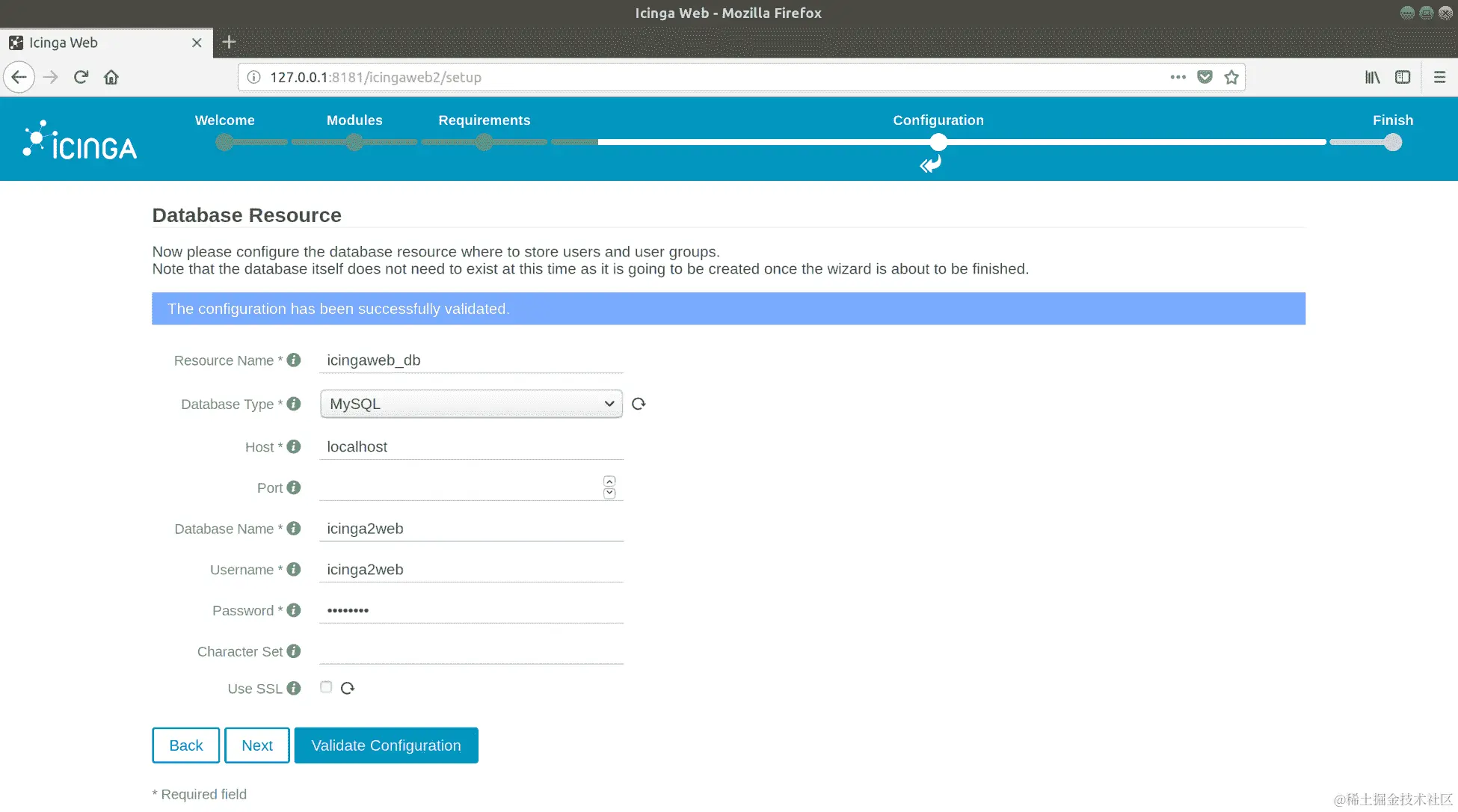Click the Next button

click(256, 745)
